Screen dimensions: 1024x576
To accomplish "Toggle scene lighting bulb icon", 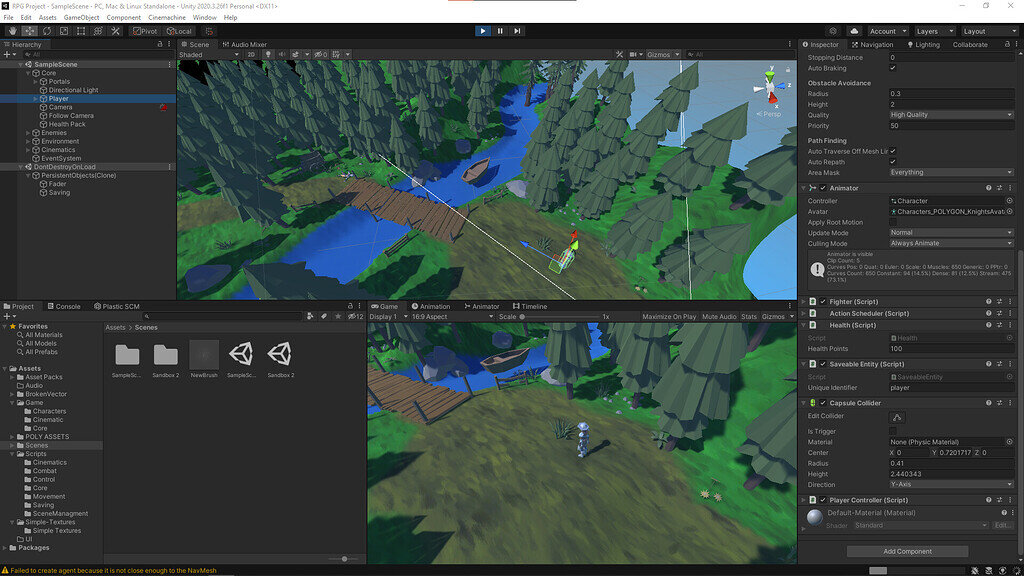I will click(x=268, y=55).
